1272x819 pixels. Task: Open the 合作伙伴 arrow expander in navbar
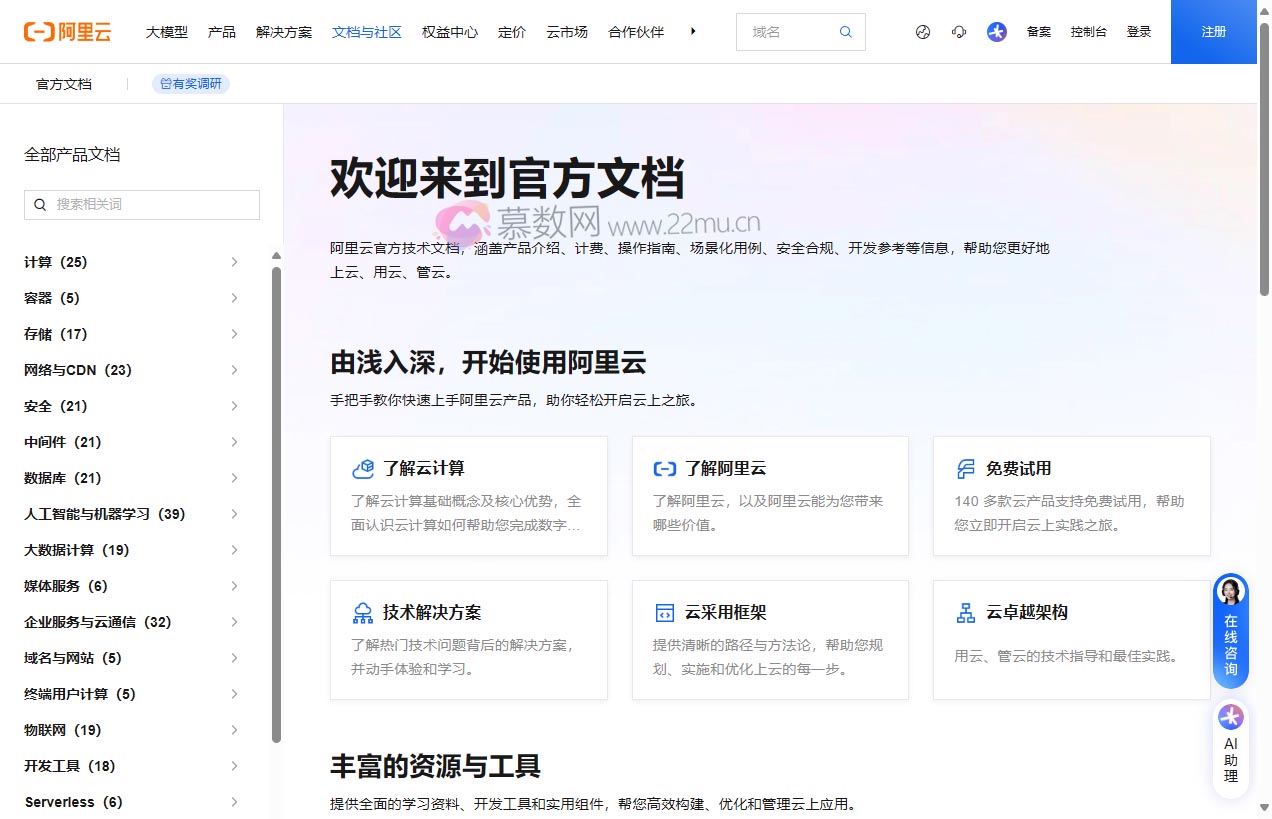(x=692, y=31)
